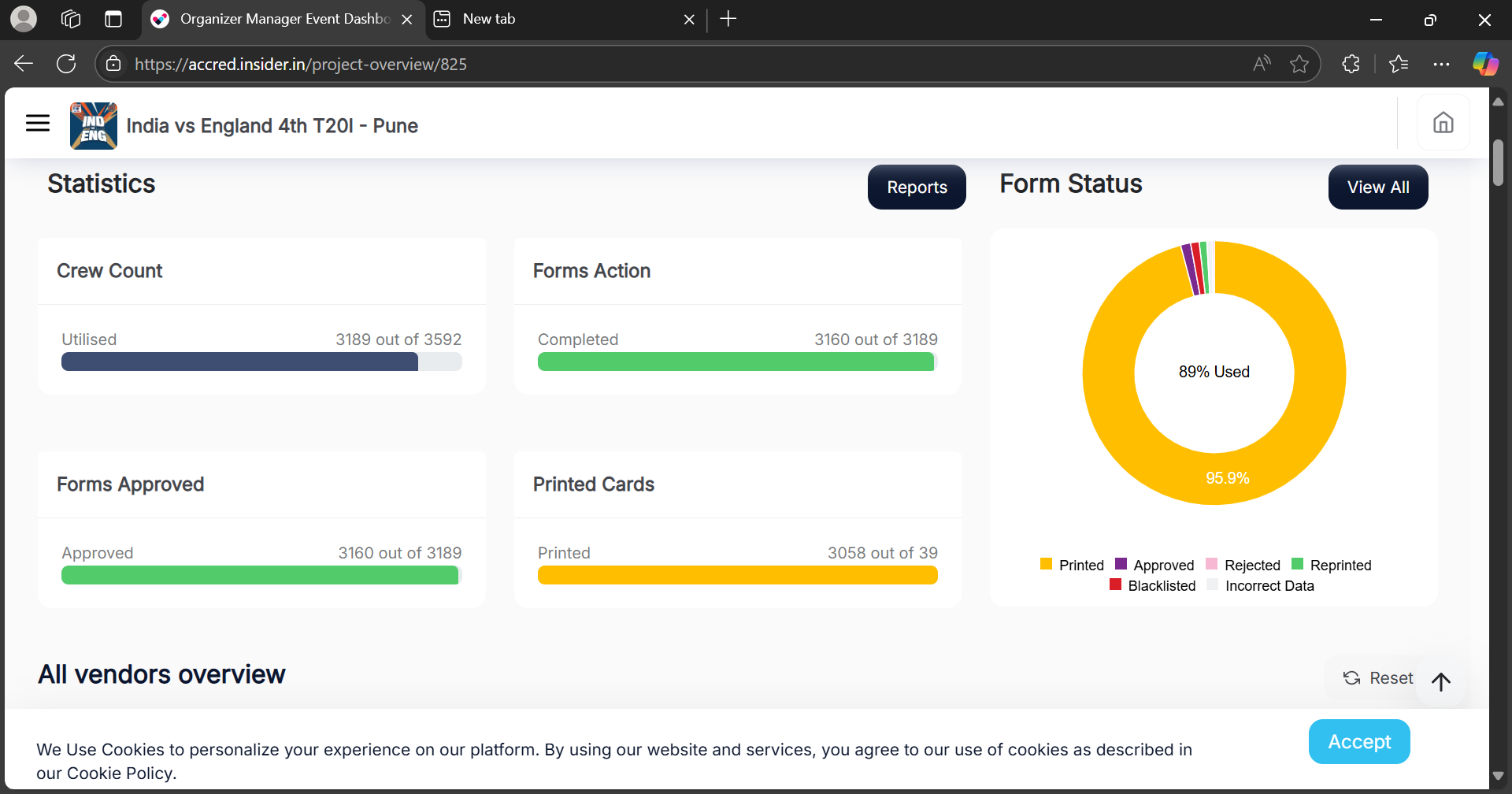Open browser Settings and more menu
Screen dimensions: 1512x794
(1441, 64)
